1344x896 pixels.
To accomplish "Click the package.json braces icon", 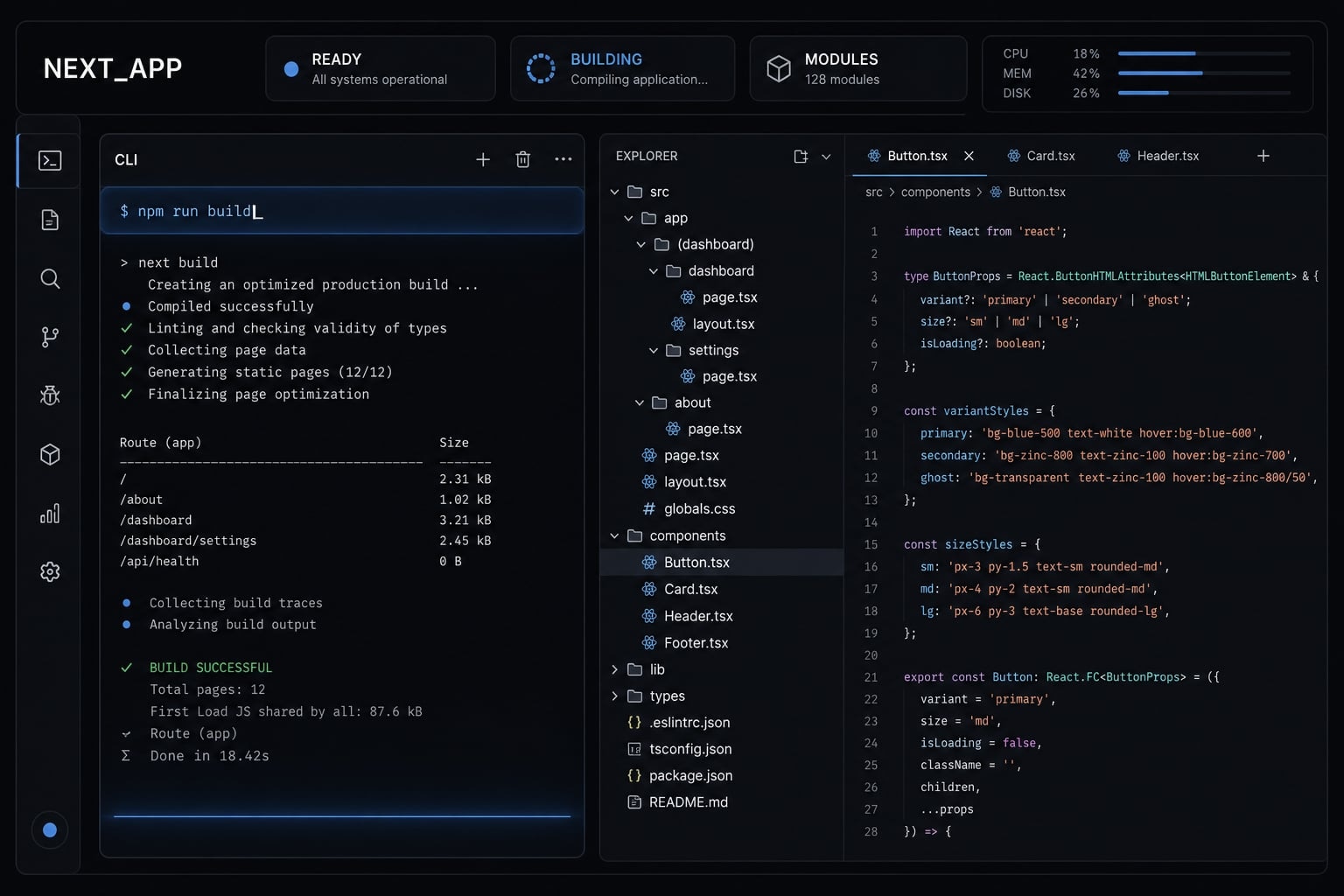I will (634, 776).
